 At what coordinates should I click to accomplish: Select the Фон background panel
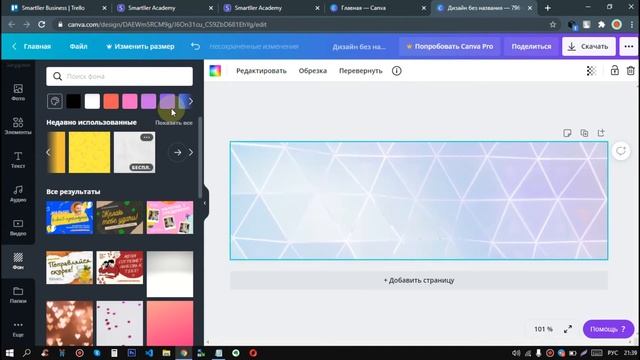pyautogui.click(x=18, y=261)
